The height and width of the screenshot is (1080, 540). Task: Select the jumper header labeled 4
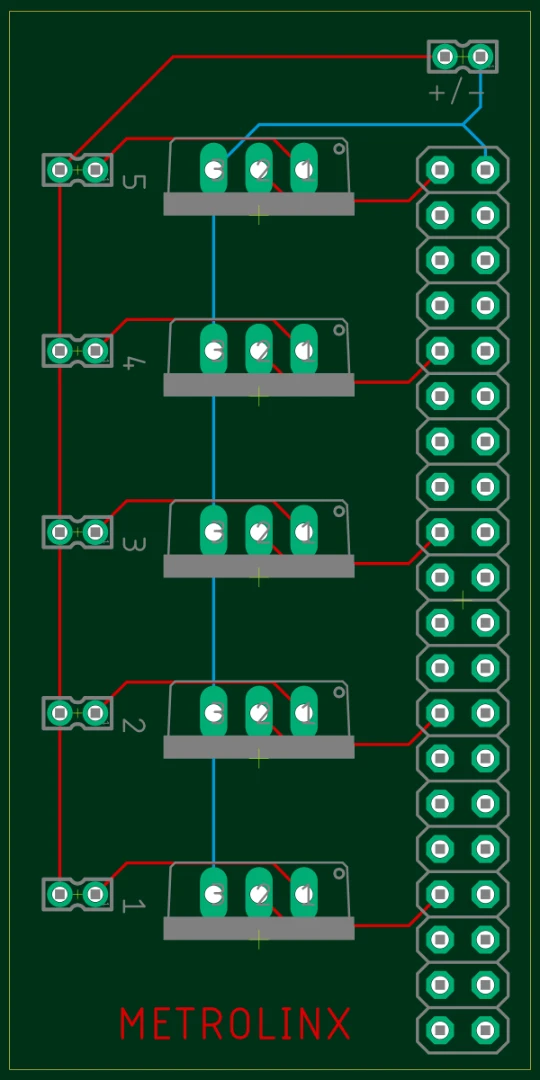[x=77, y=351]
